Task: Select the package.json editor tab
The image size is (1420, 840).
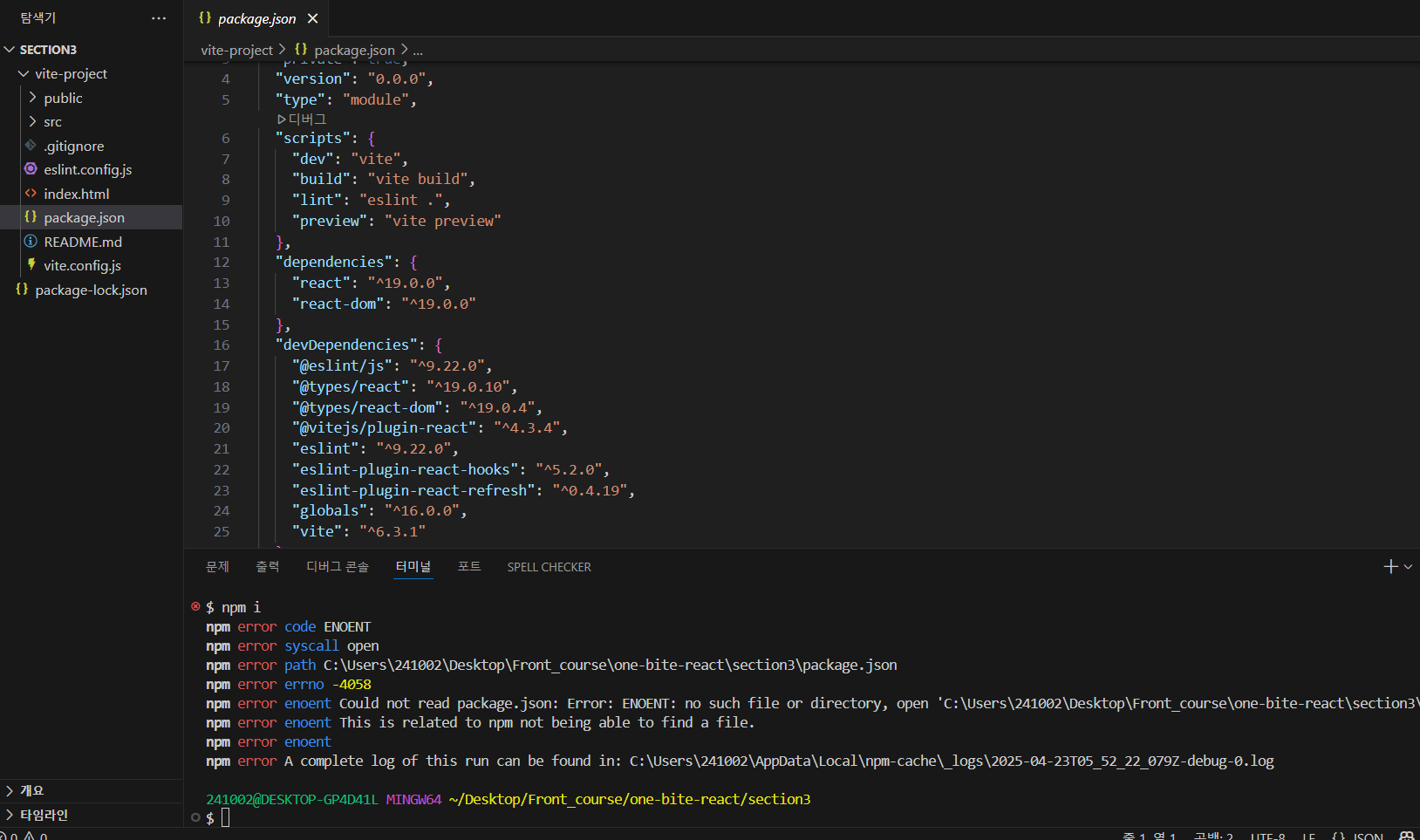Action: coord(256,18)
